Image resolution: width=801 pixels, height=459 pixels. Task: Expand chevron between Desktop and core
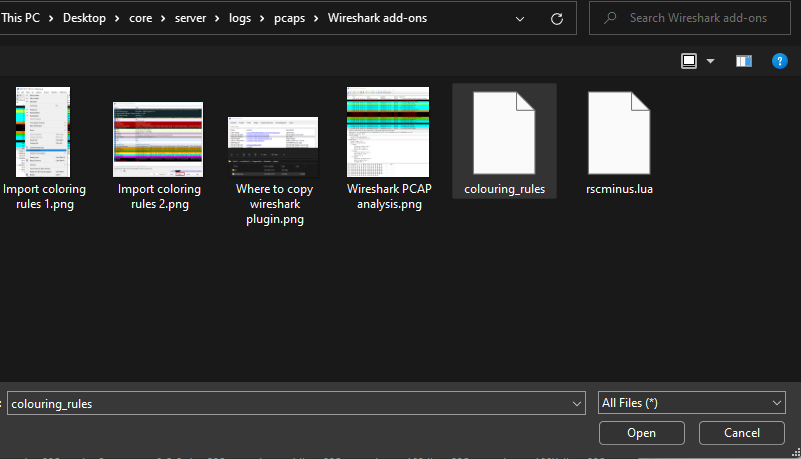(117, 19)
